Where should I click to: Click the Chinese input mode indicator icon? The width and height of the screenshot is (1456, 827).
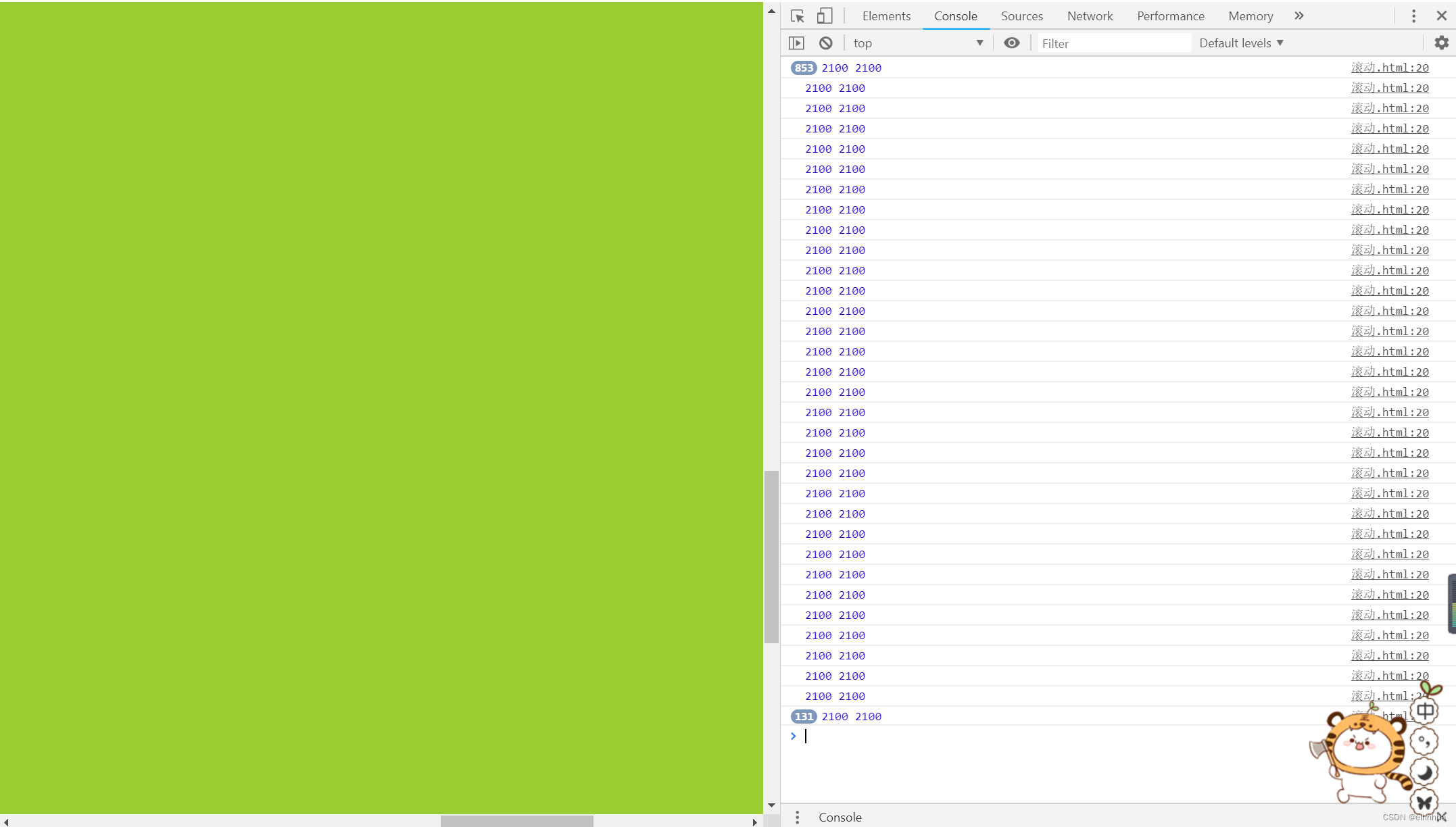[x=1424, y=711]
